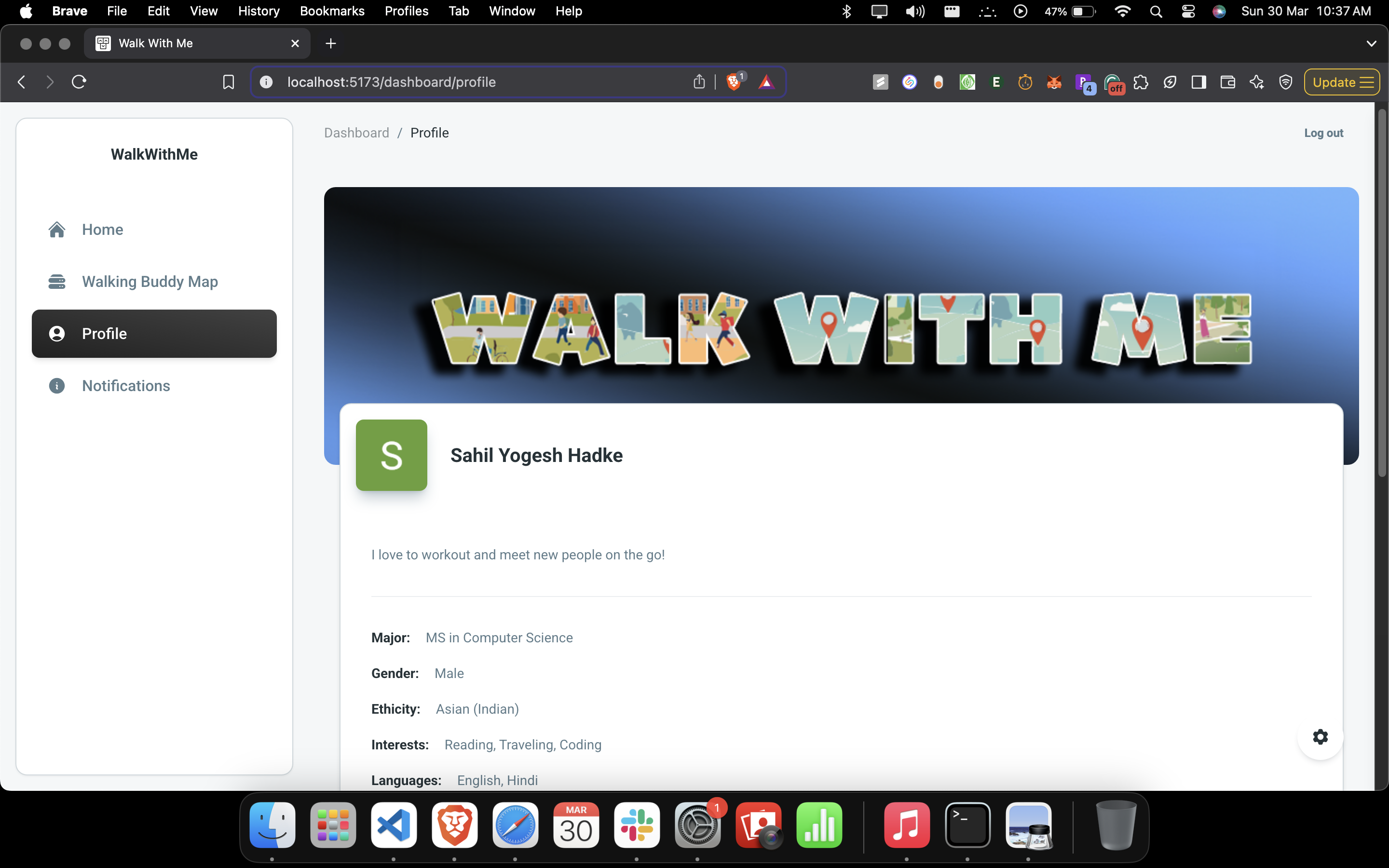Click the Dashboard breadcrumb link
Screen dimensions: 1389x868
click(x=356, y=133)
